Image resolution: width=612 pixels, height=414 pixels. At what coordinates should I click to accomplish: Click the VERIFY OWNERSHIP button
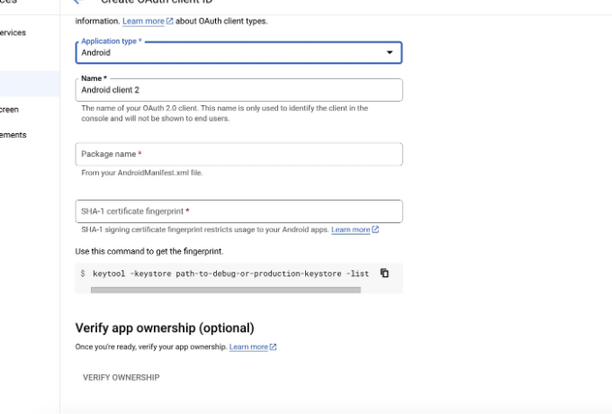[121, 377]
